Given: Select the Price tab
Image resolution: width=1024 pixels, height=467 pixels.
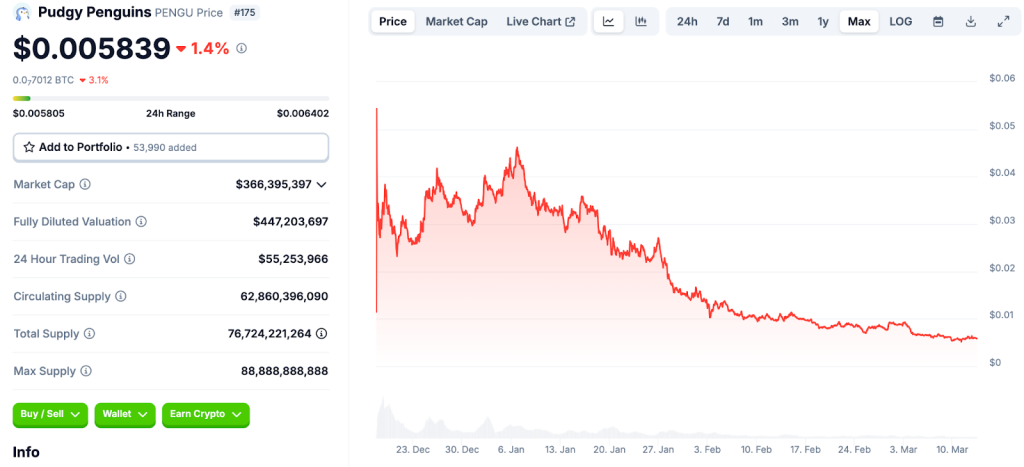Looking at the screenshot, I should 393,21.
